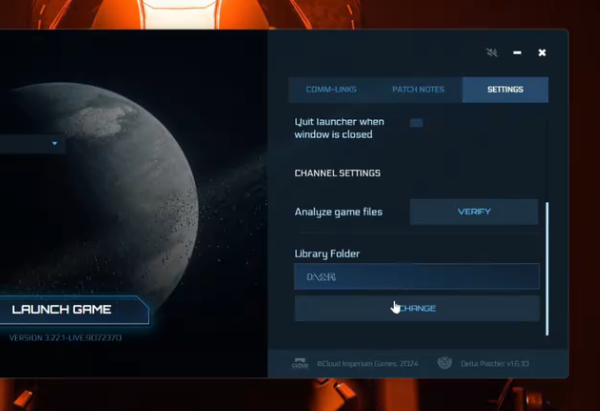Click the Delta Patcher emblem icon

[x=445, y=363]
